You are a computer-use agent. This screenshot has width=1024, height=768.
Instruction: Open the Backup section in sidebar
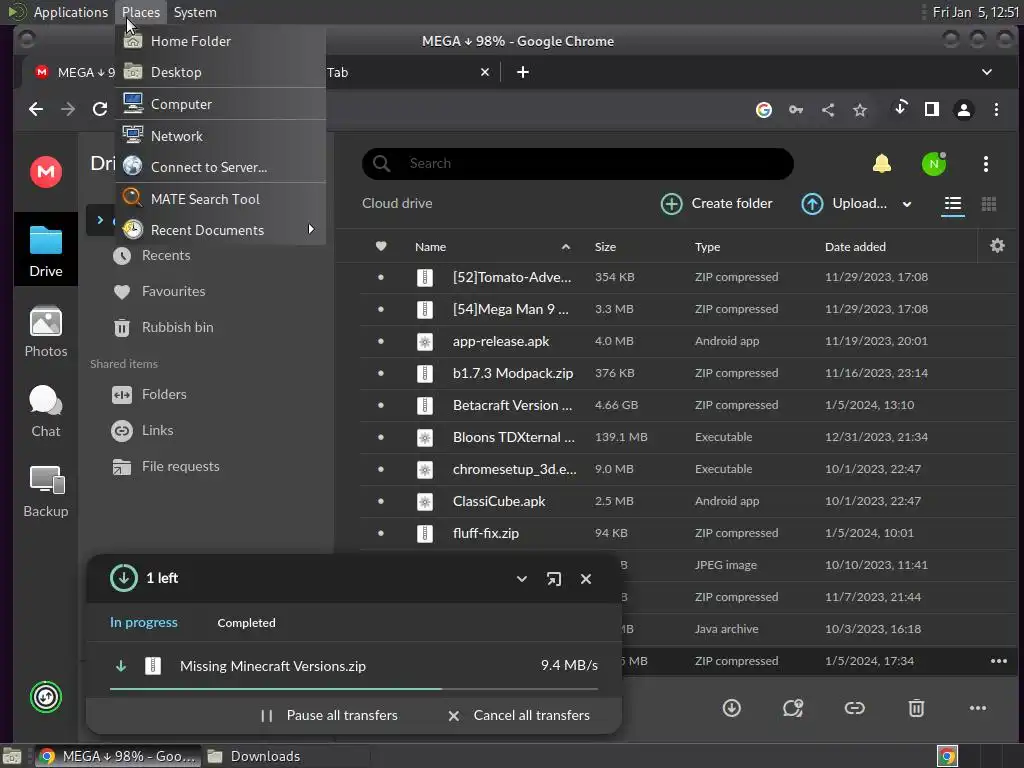(46, 492)
